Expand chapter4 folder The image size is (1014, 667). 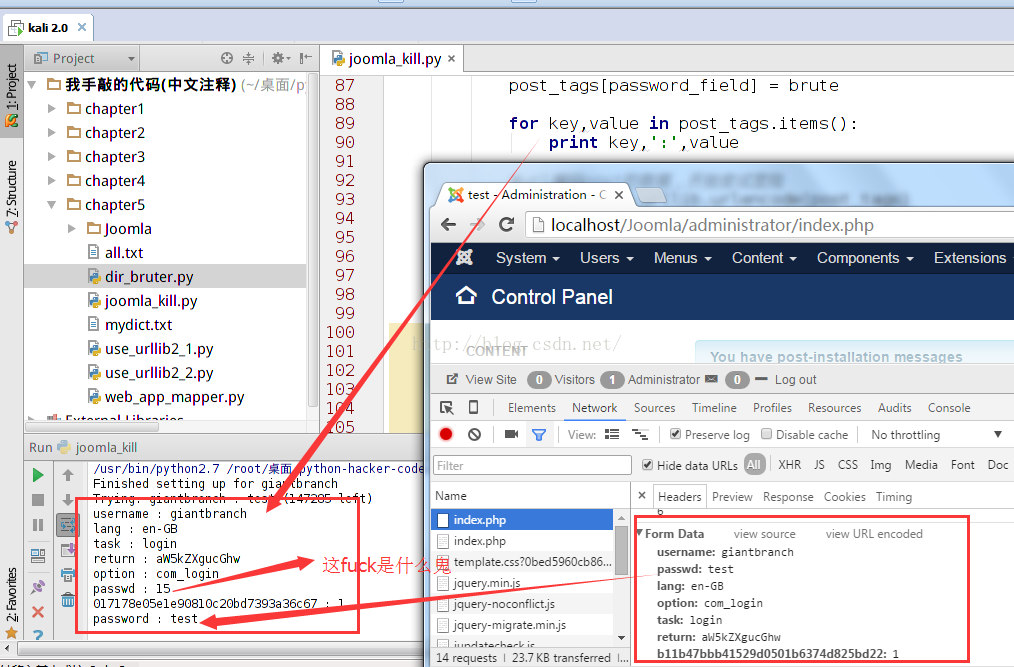coord(52,180)
